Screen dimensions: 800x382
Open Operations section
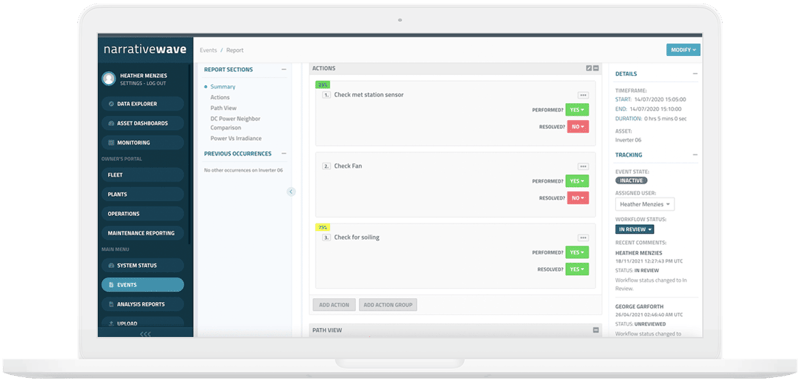coord(142,214)
